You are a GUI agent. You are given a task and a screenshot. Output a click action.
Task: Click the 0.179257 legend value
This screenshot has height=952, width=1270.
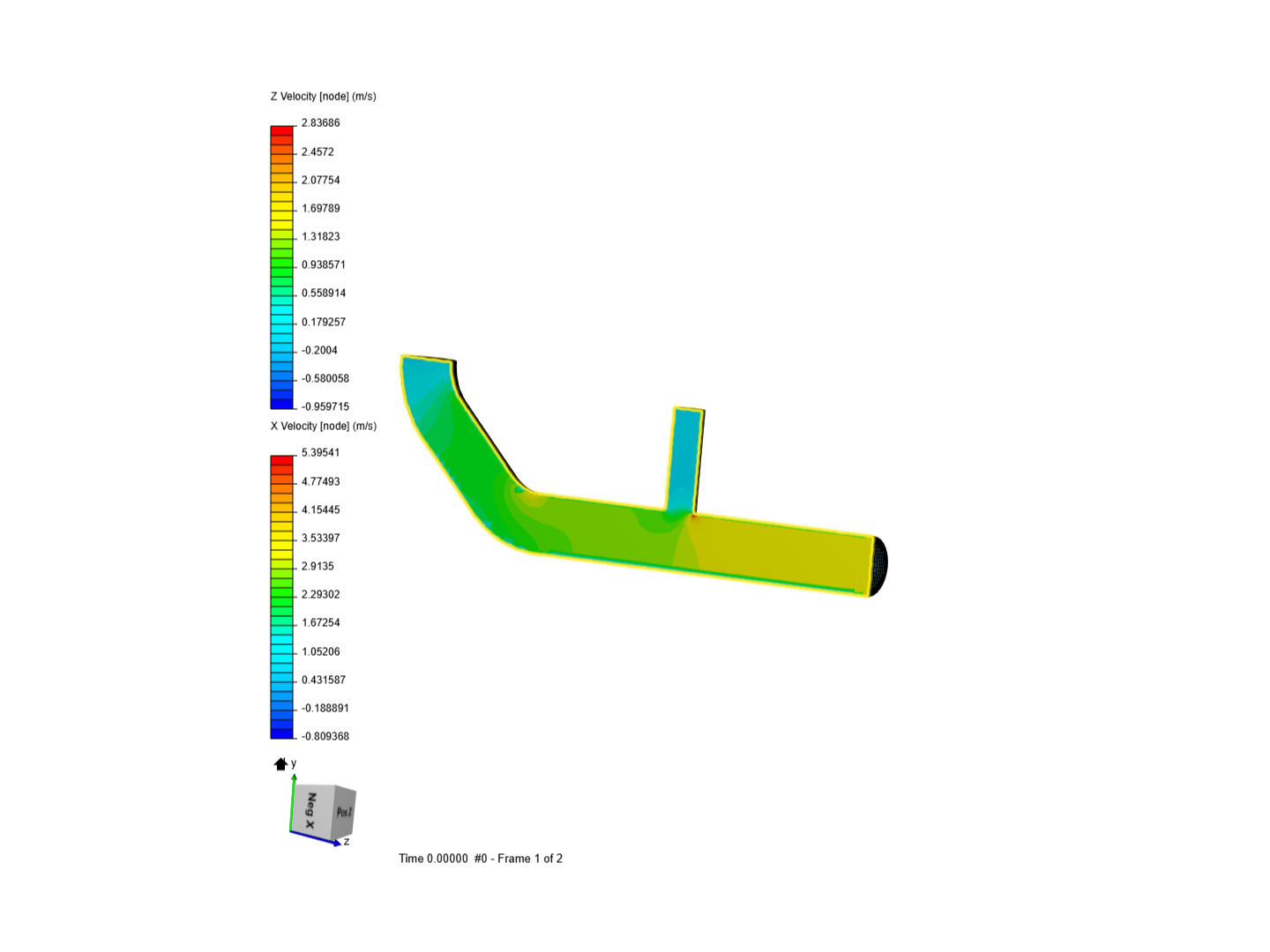tap(324, 322)
